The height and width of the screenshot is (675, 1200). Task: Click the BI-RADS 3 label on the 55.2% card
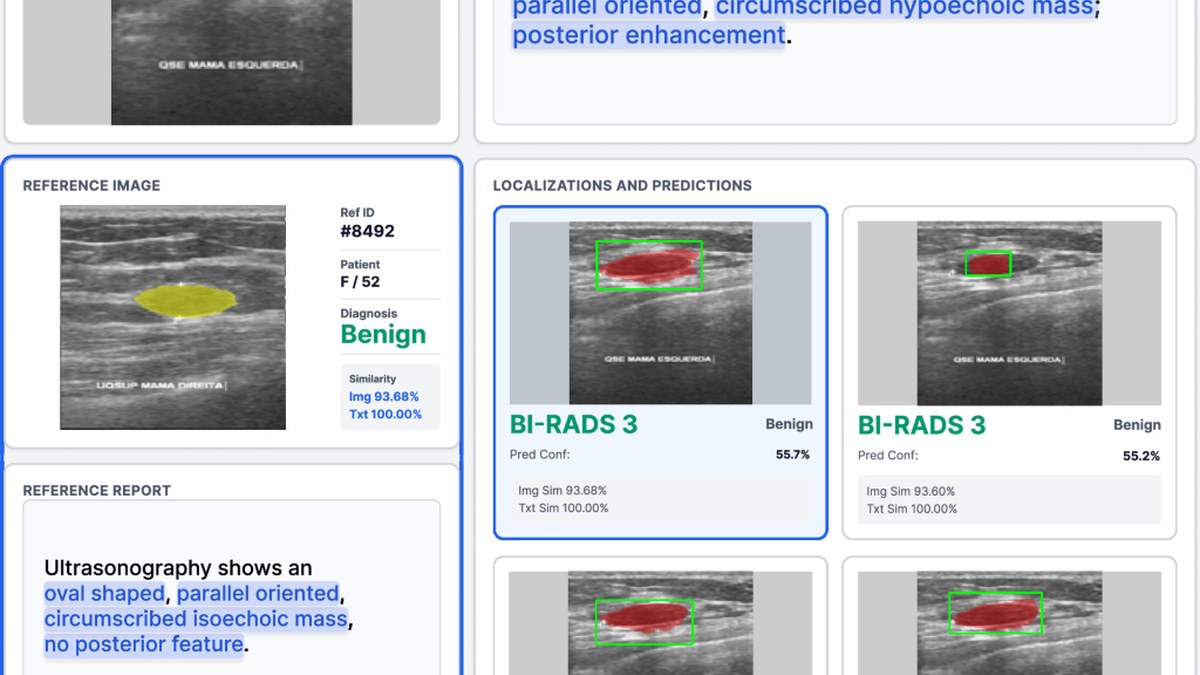pos(921,424)
